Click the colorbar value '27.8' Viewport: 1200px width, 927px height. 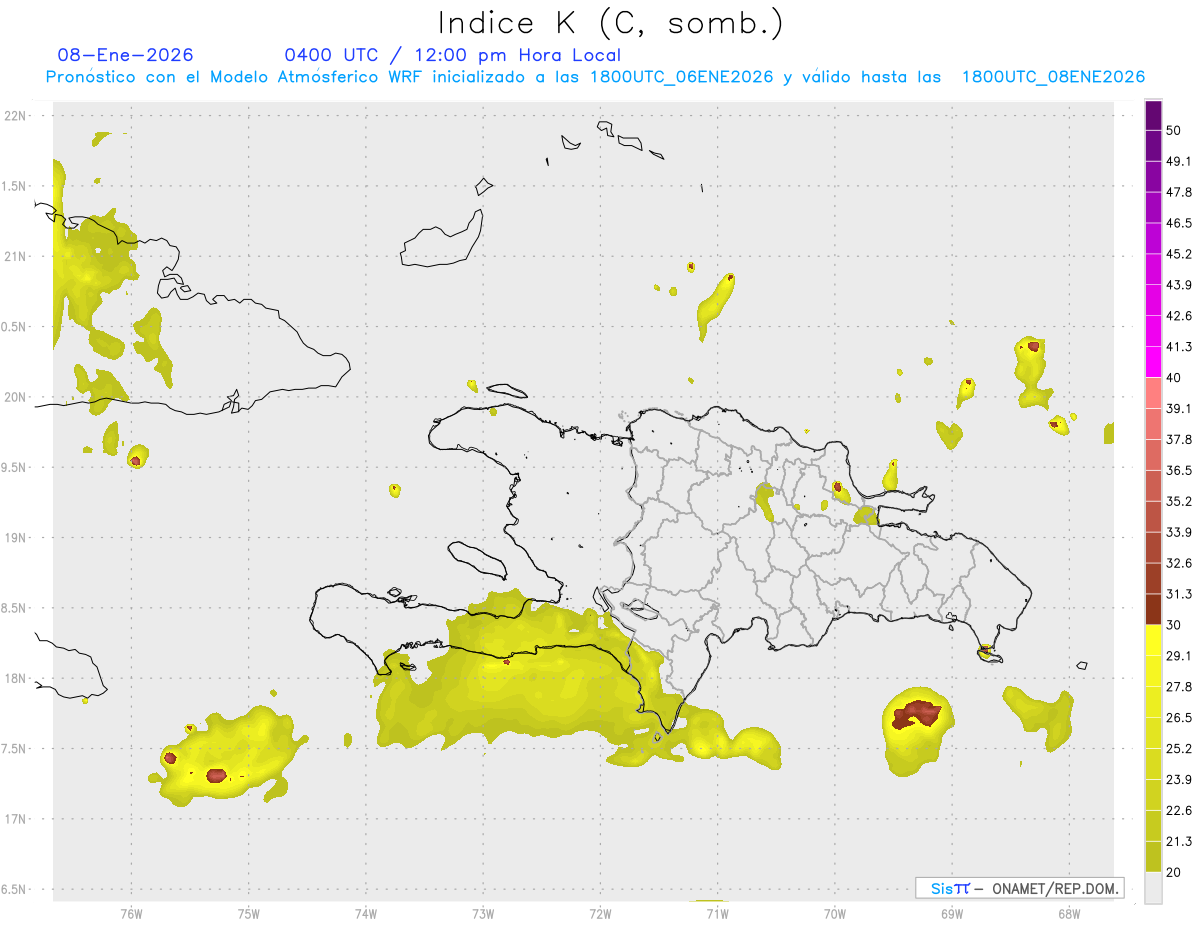tap(1179, 687)
